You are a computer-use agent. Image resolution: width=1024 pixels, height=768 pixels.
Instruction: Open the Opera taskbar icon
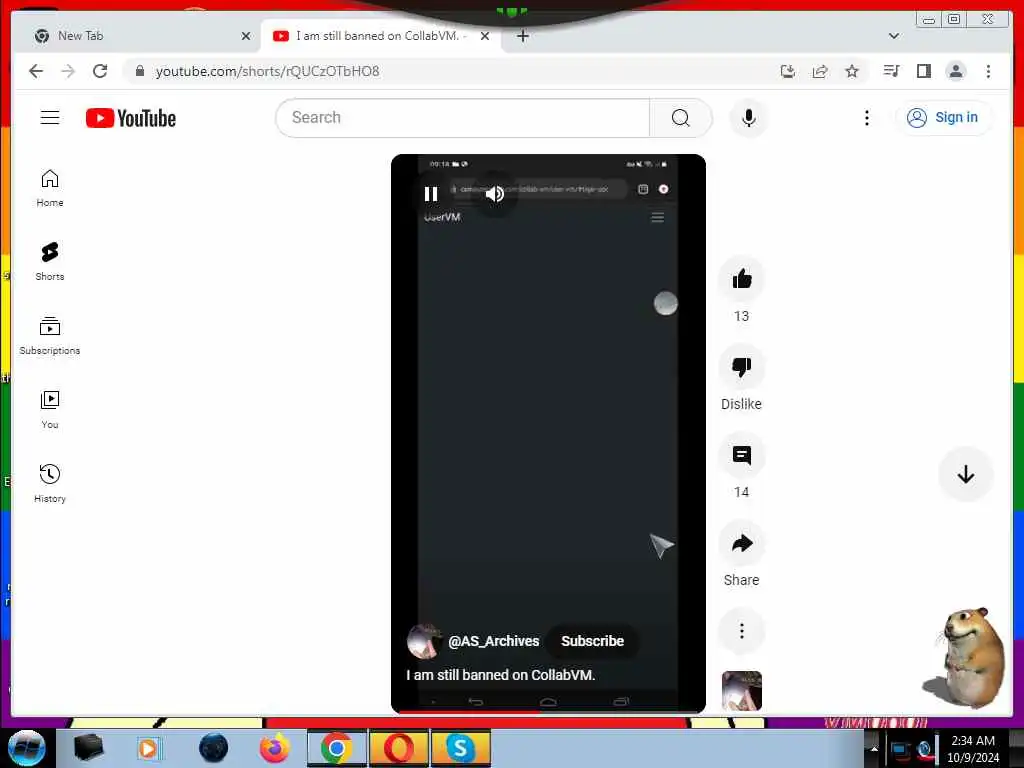(x=398, y=748)
